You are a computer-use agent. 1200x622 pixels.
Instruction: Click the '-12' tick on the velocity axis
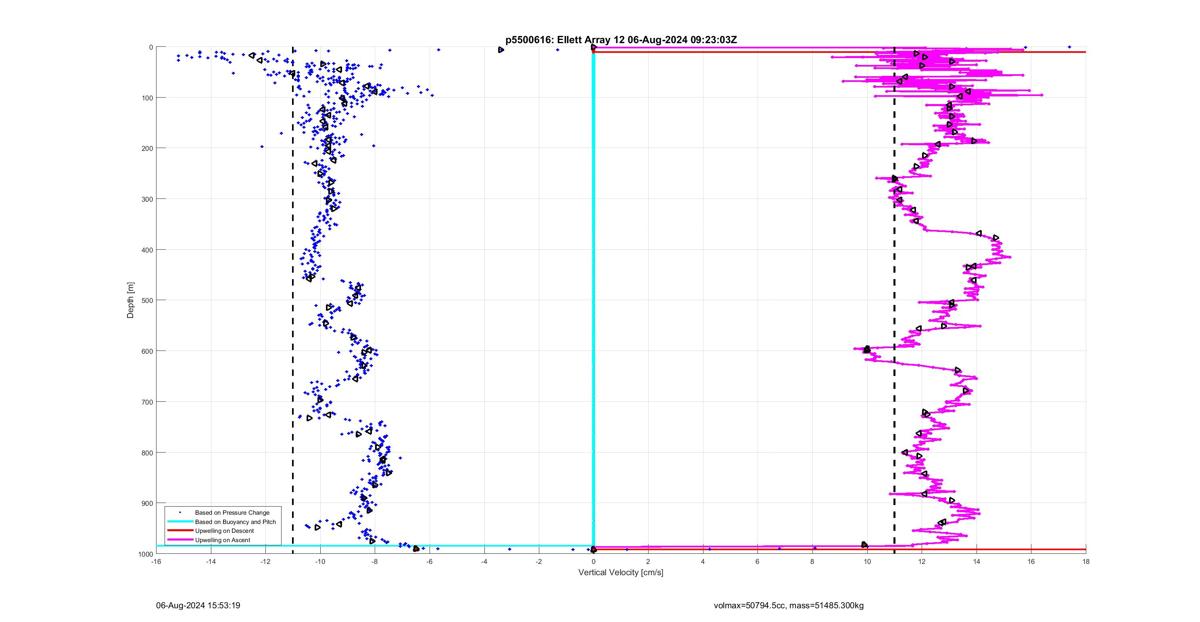266,562
